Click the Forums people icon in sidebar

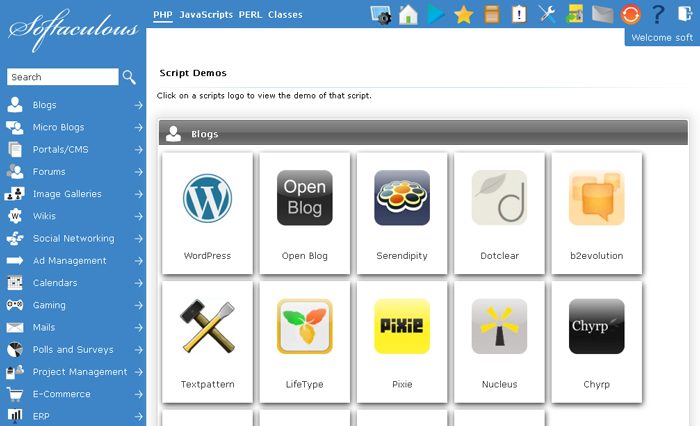15,171
